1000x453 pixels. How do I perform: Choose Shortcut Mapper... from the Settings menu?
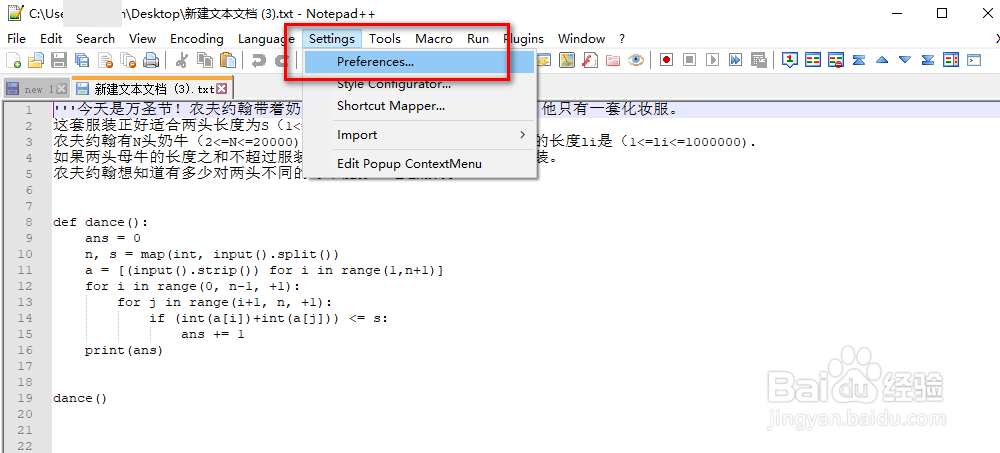click(419, 106)
